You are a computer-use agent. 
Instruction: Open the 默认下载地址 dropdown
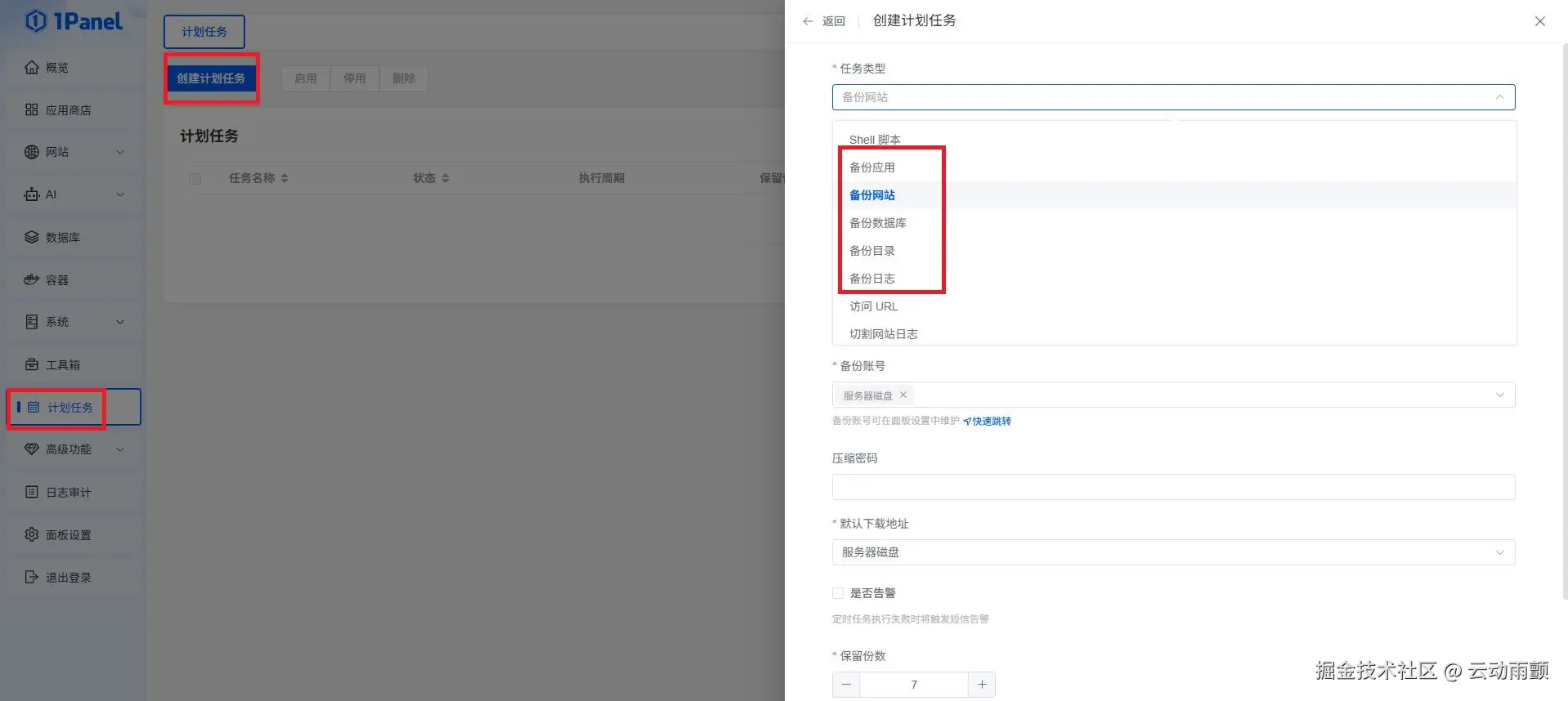click(x=1174, y=552)
